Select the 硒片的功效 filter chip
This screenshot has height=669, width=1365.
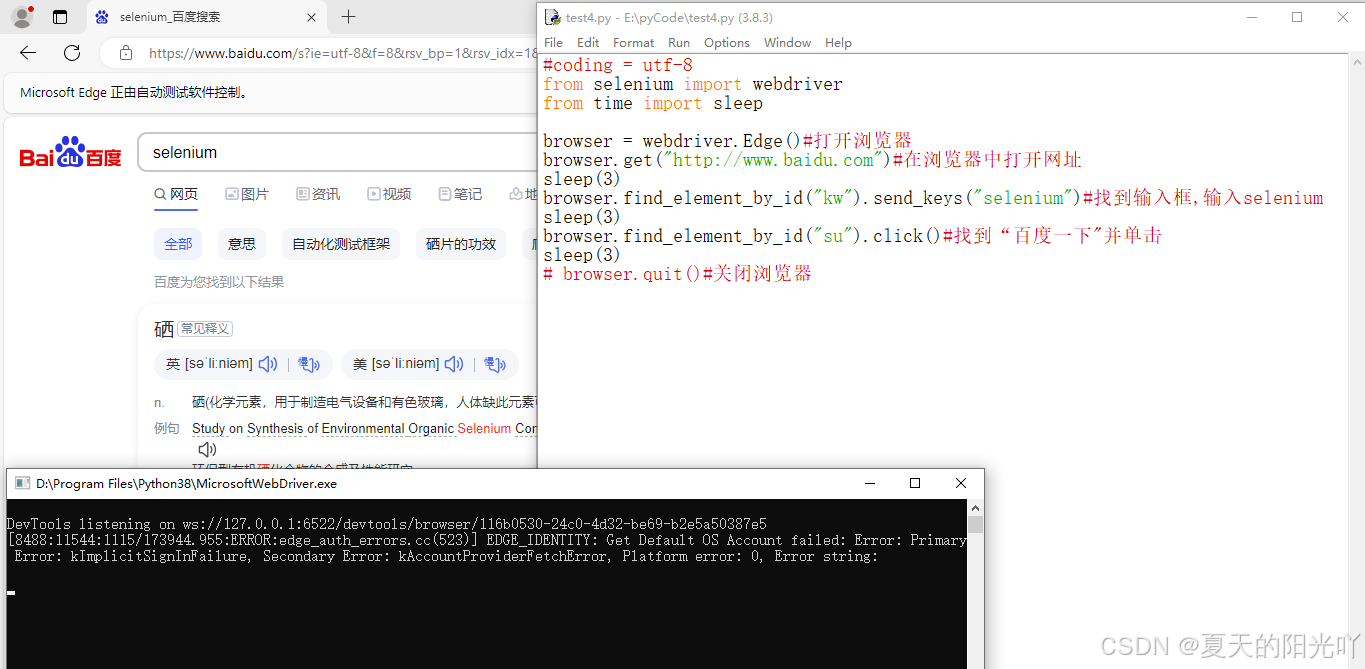pyautogui.click(x=461, y=244)
